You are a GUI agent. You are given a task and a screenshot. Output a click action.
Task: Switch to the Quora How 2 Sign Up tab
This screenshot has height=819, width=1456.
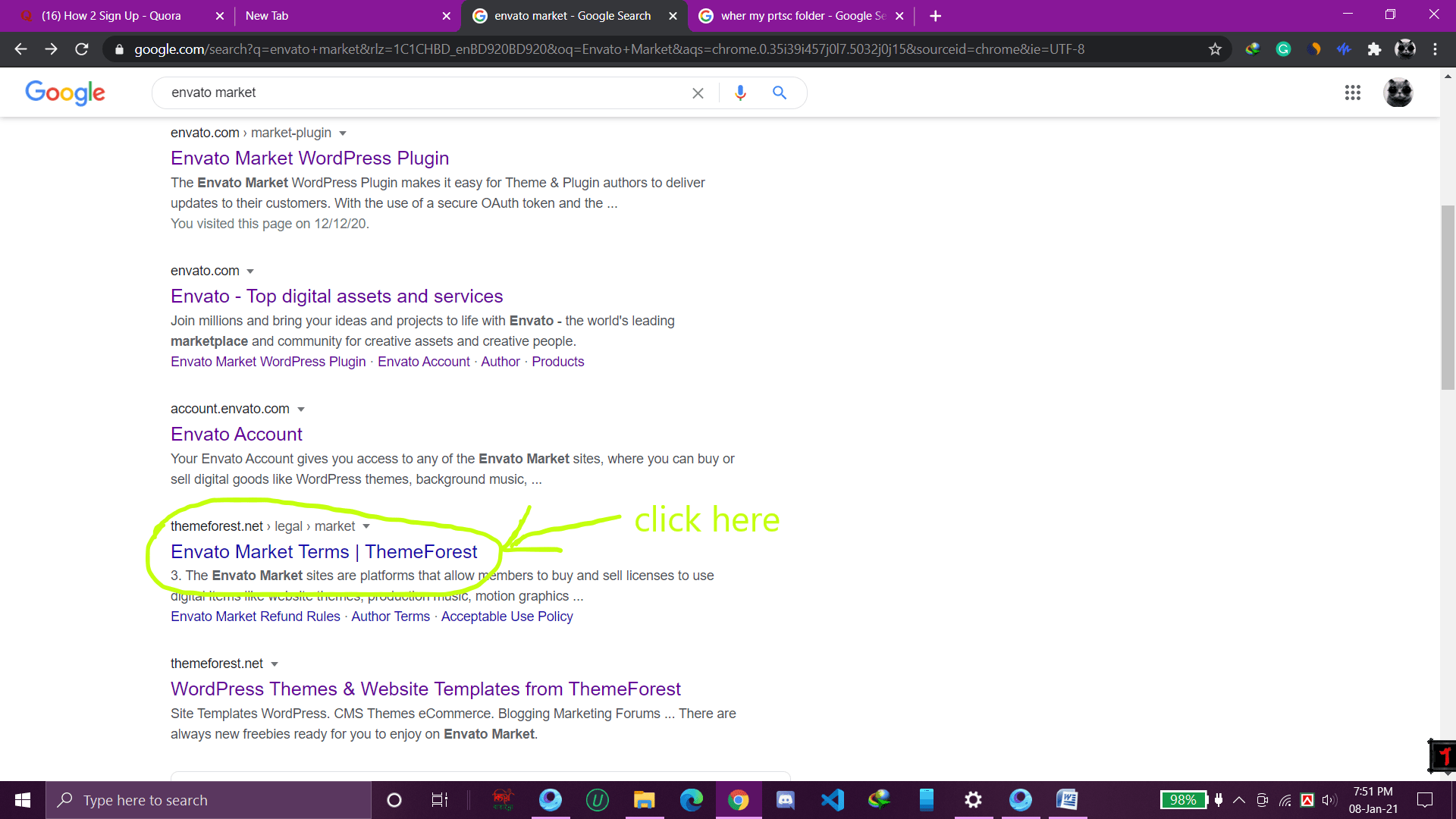coord(111,16)
